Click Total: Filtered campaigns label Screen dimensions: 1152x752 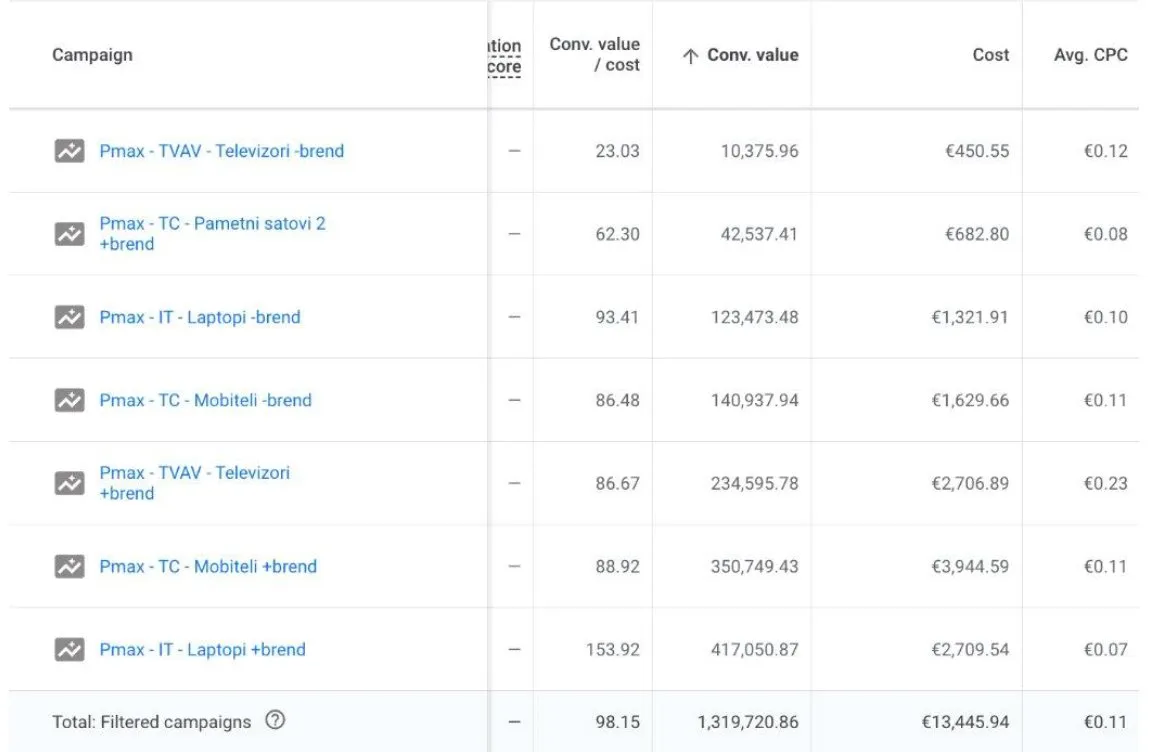click(x=151, y=722)
